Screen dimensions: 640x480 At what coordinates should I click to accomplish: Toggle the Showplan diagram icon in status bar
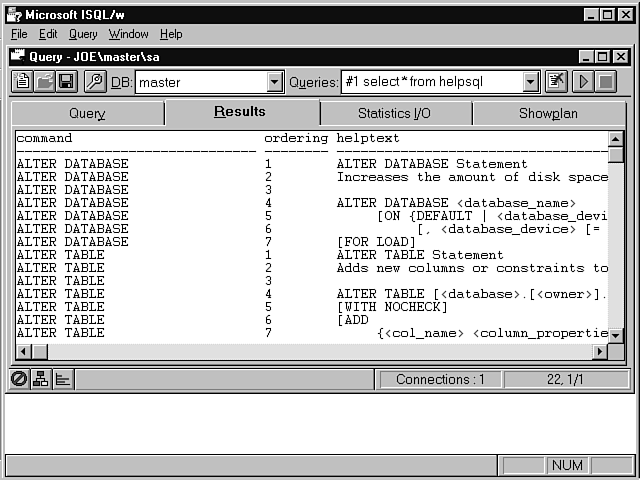pos(41,379)
